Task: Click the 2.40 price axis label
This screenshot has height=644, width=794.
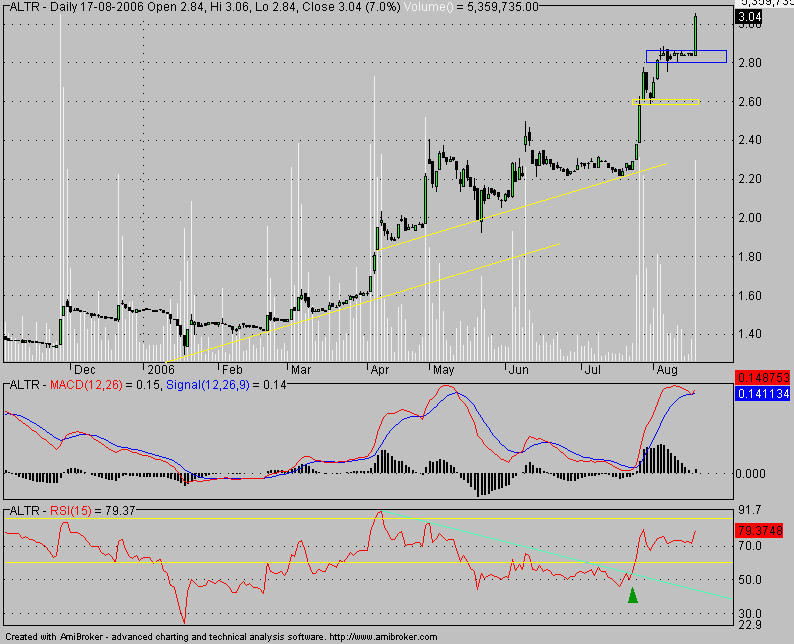Action: pyautogui.click(x=749, y=140)
